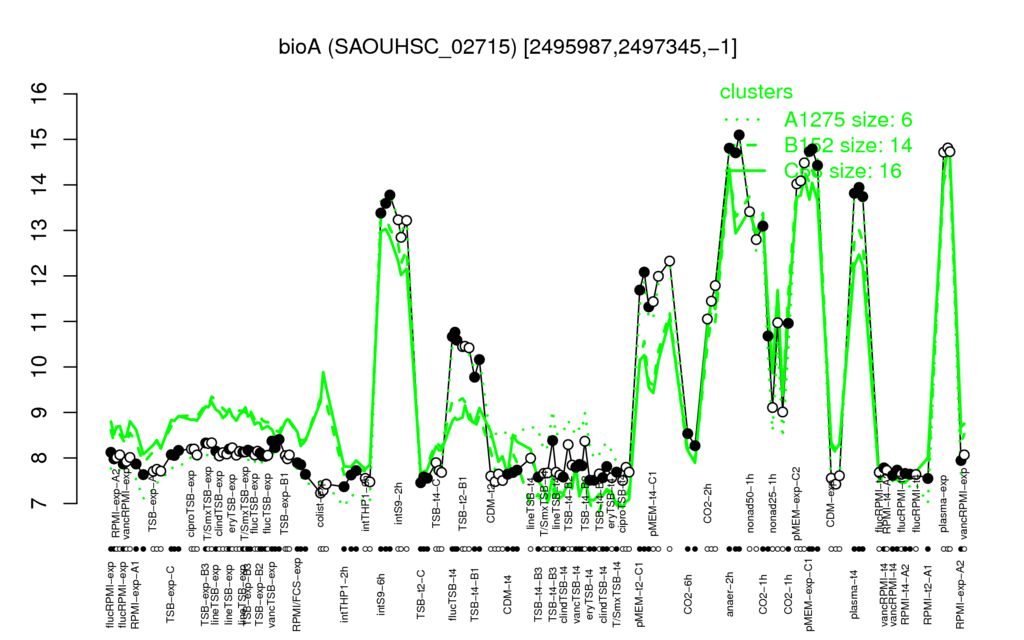Click x-axis label 'pMEM-t2-C1'

[639, 594]
